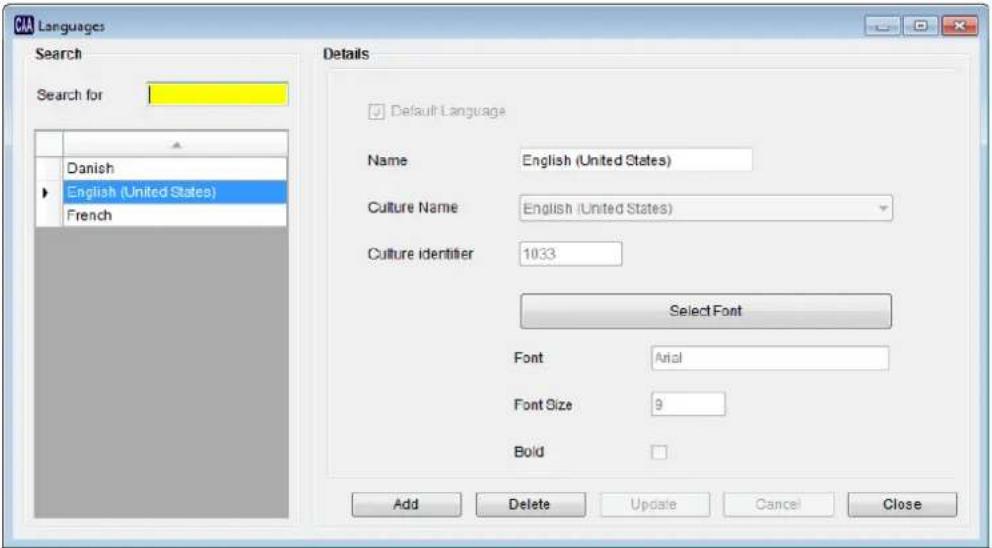Select French in the language list

tap(175, 215)
